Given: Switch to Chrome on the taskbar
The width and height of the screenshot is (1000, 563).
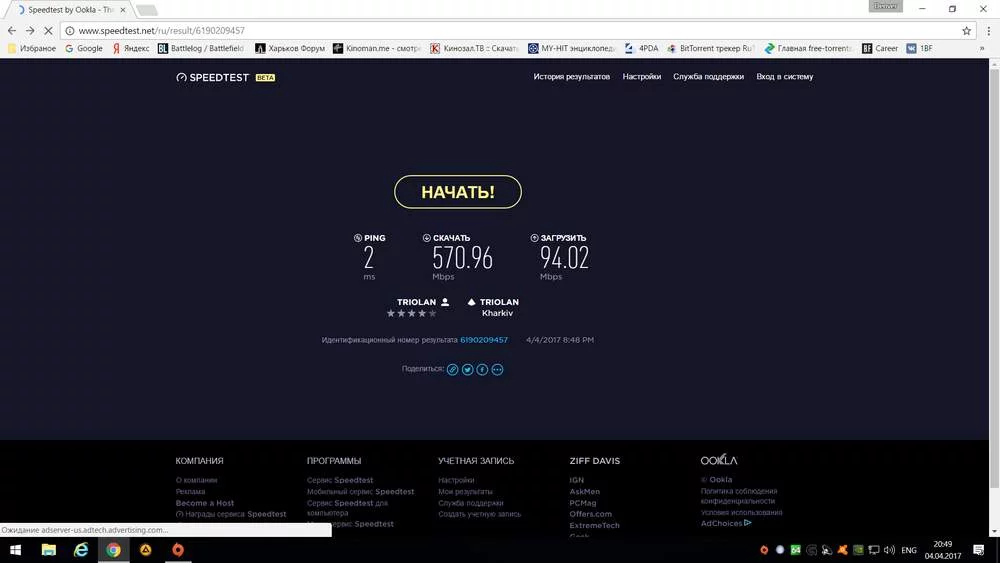Looking at the screenshot, I should coord(114,550).
